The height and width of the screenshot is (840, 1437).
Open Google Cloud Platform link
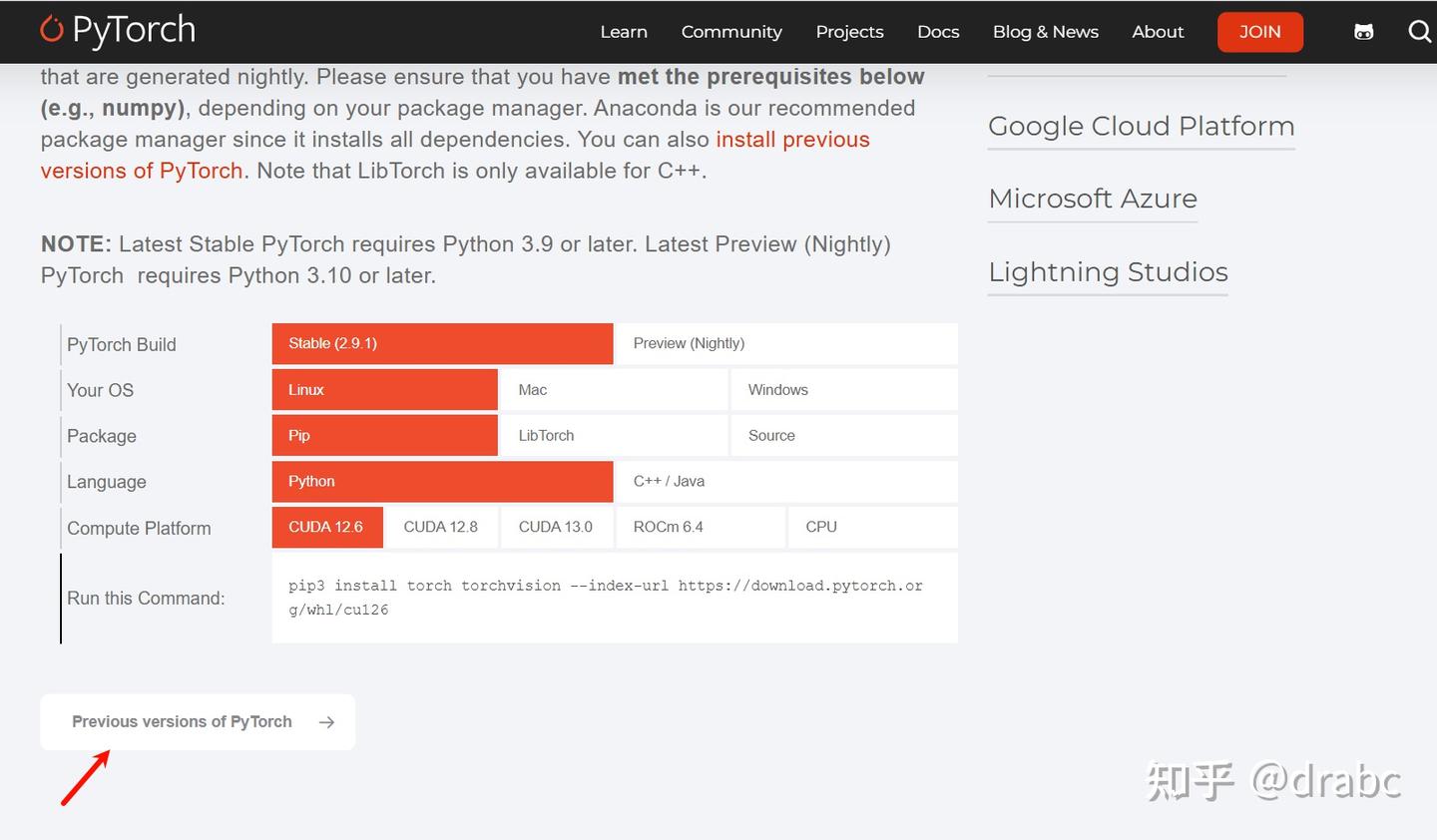point(1141,127)
